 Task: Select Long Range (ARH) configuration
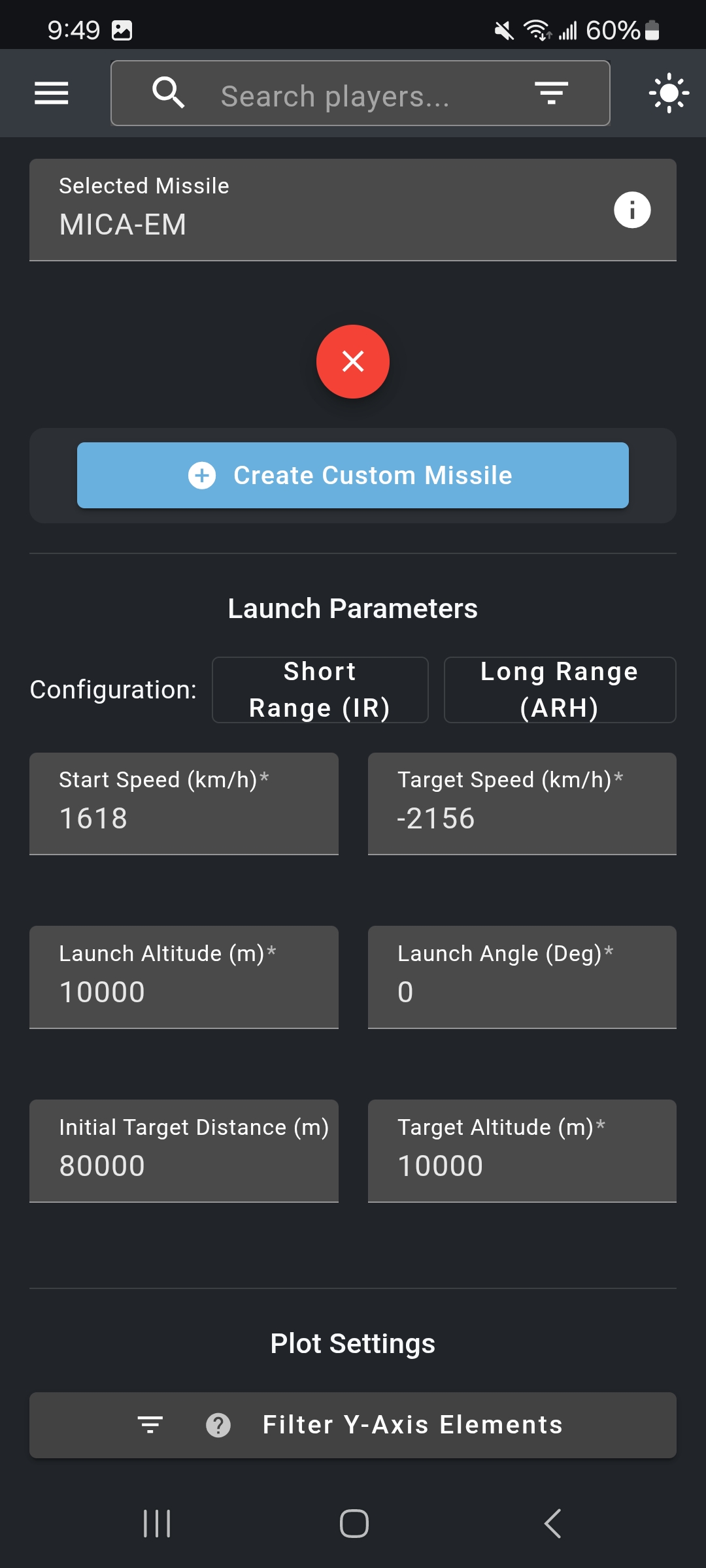point(560,690)
